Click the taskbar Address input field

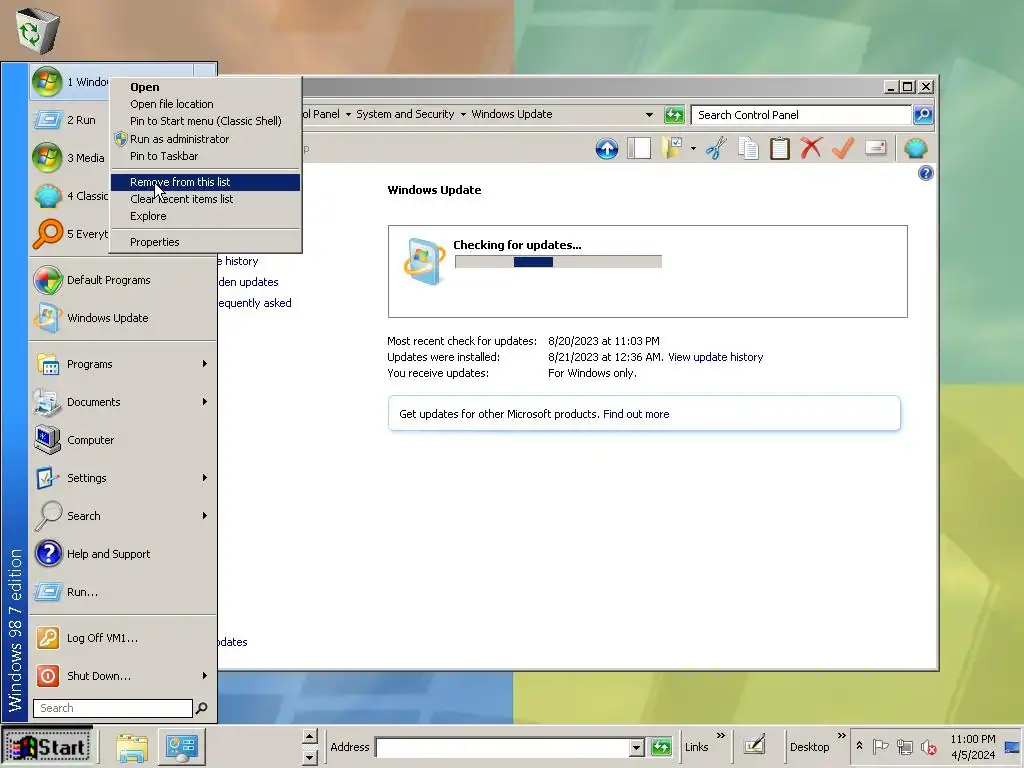click(x=503, y=747)
